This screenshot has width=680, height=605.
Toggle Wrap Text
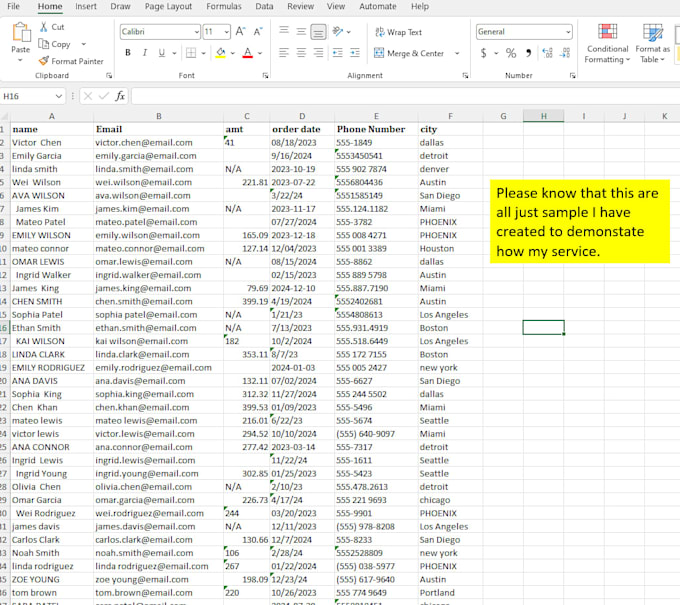(398, 32)
